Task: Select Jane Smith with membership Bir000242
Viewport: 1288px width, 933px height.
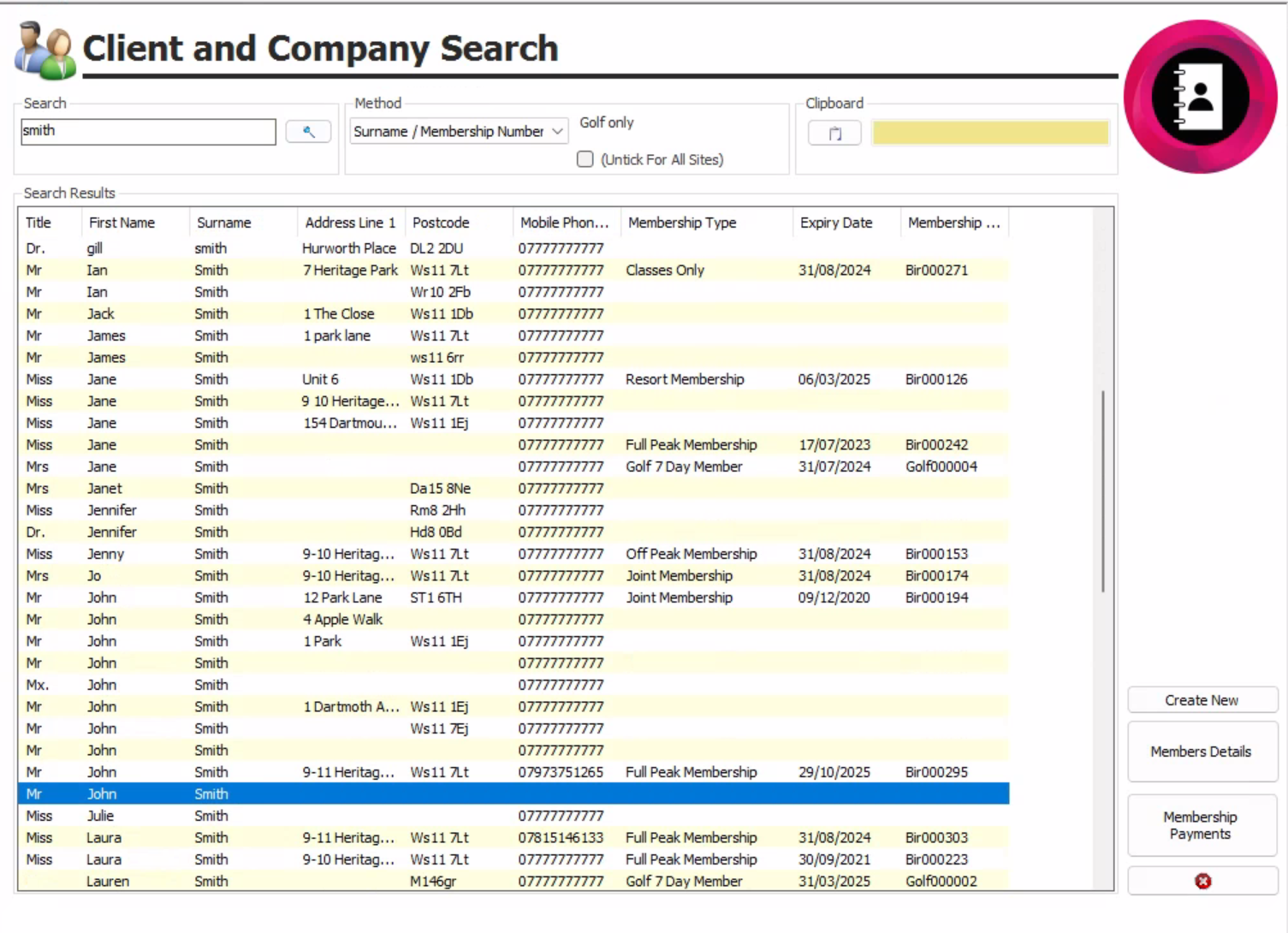Action: pyautogui.click(x=513, y=445)
